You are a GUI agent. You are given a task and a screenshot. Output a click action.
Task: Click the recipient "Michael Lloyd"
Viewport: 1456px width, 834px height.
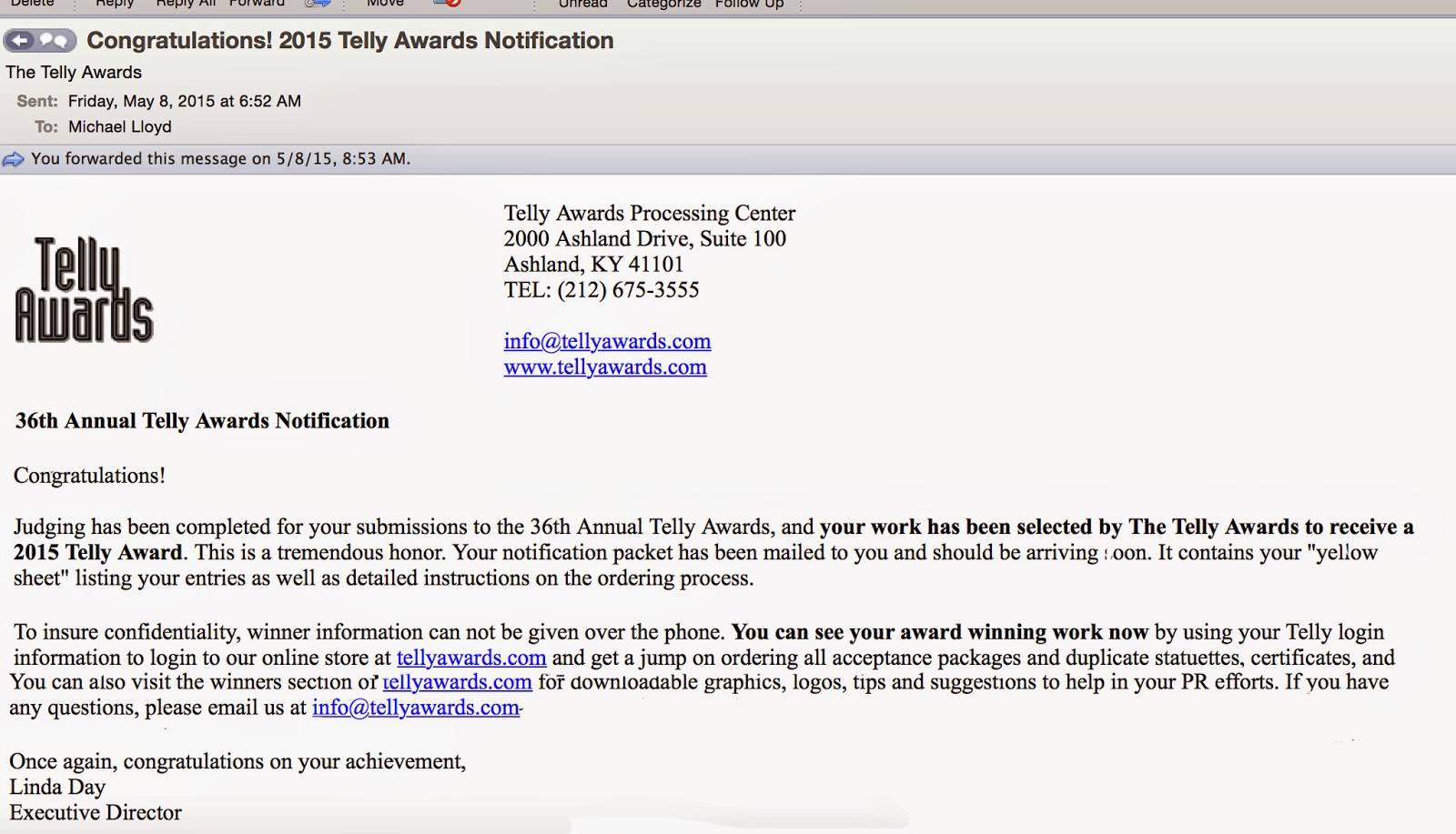[x=120, y=126]
